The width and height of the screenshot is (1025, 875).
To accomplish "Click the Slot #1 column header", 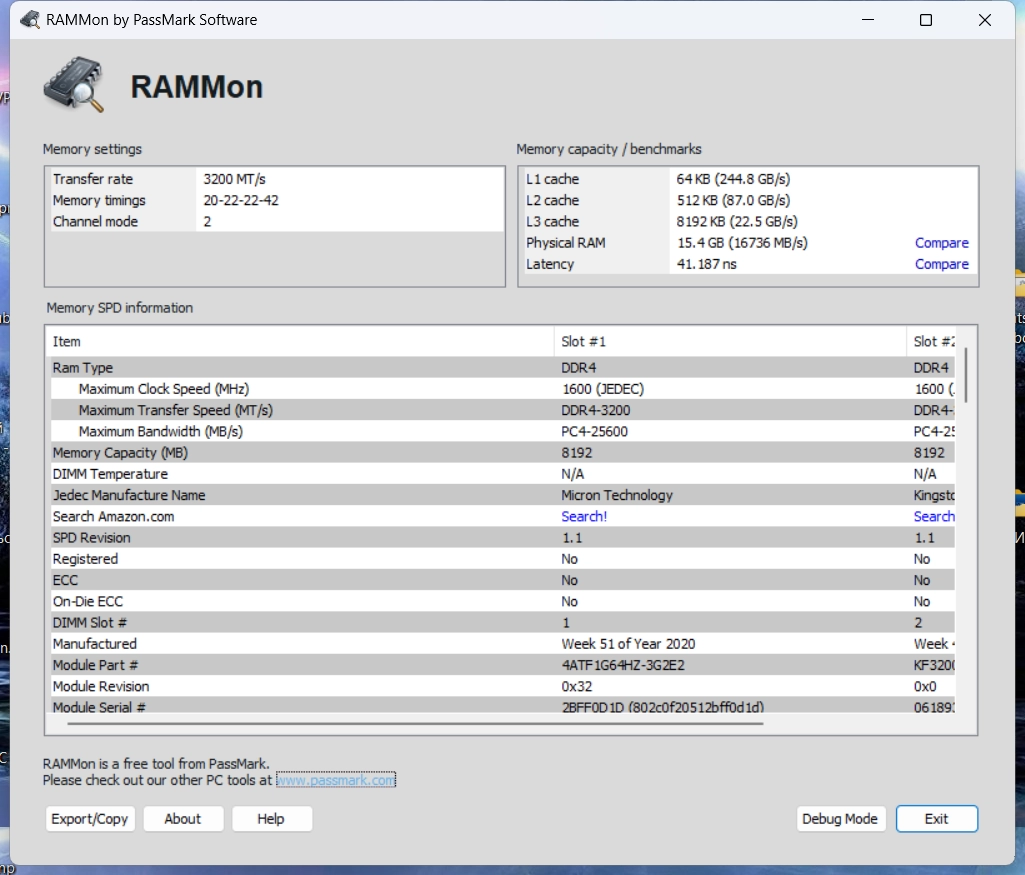I will coord(730,342).
